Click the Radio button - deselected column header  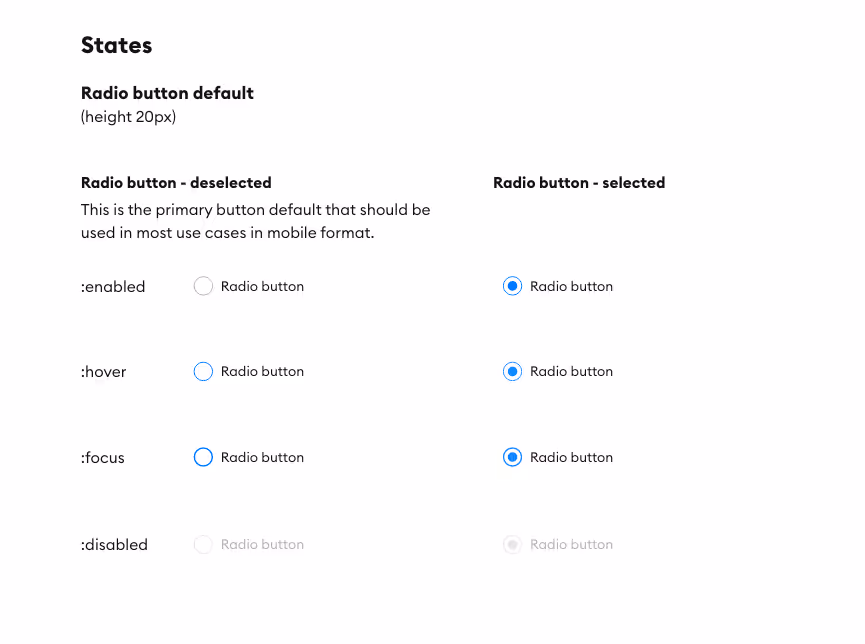pos(176,182)
